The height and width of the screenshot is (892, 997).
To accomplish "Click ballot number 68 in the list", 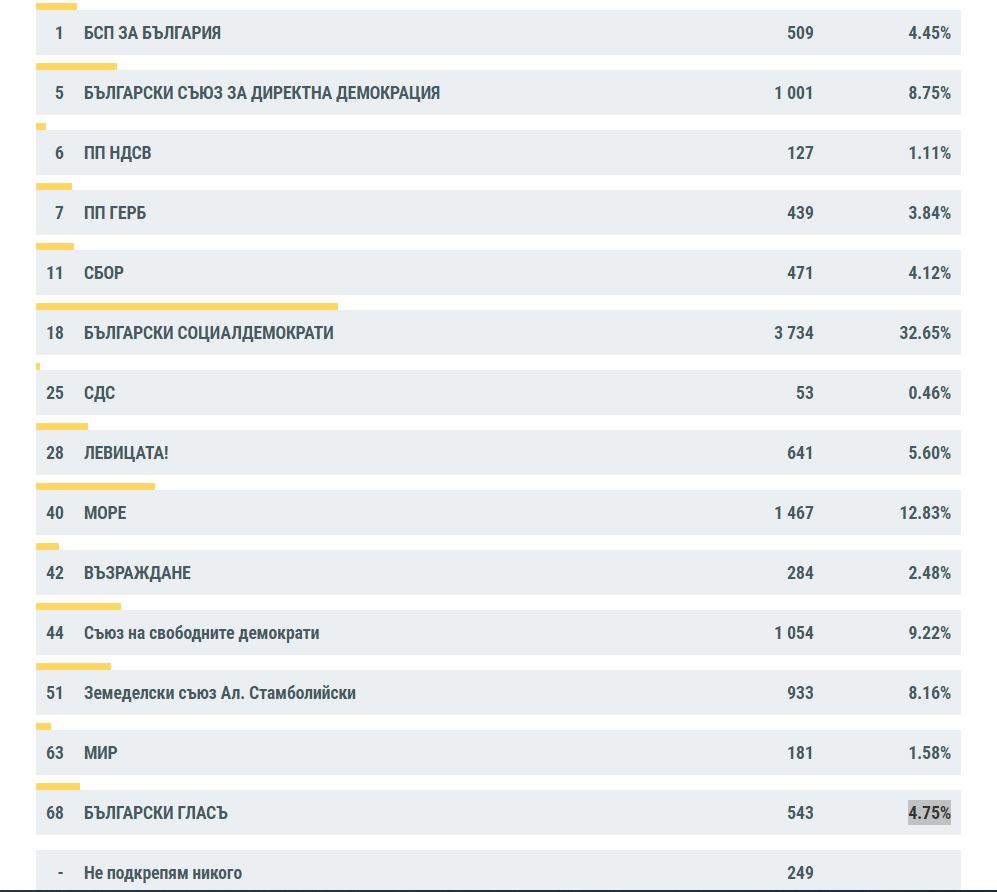I will coord(55,813).
